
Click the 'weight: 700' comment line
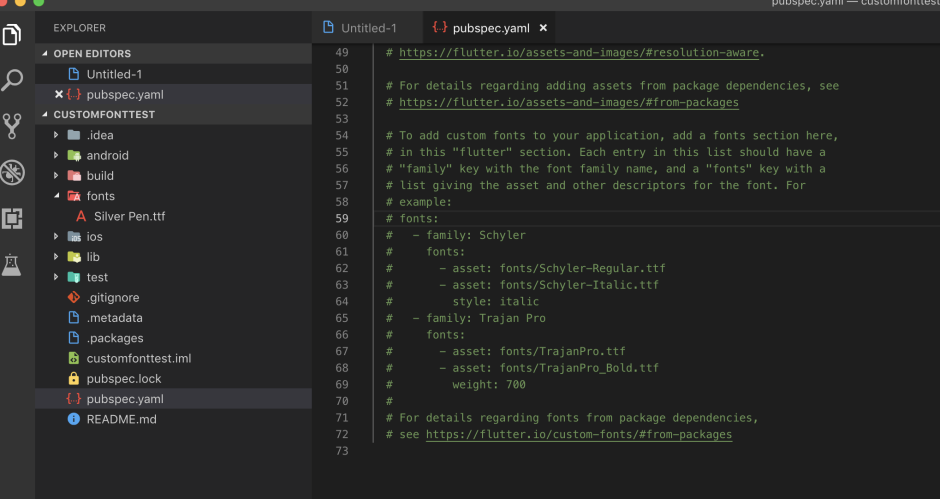coord(456,384)
